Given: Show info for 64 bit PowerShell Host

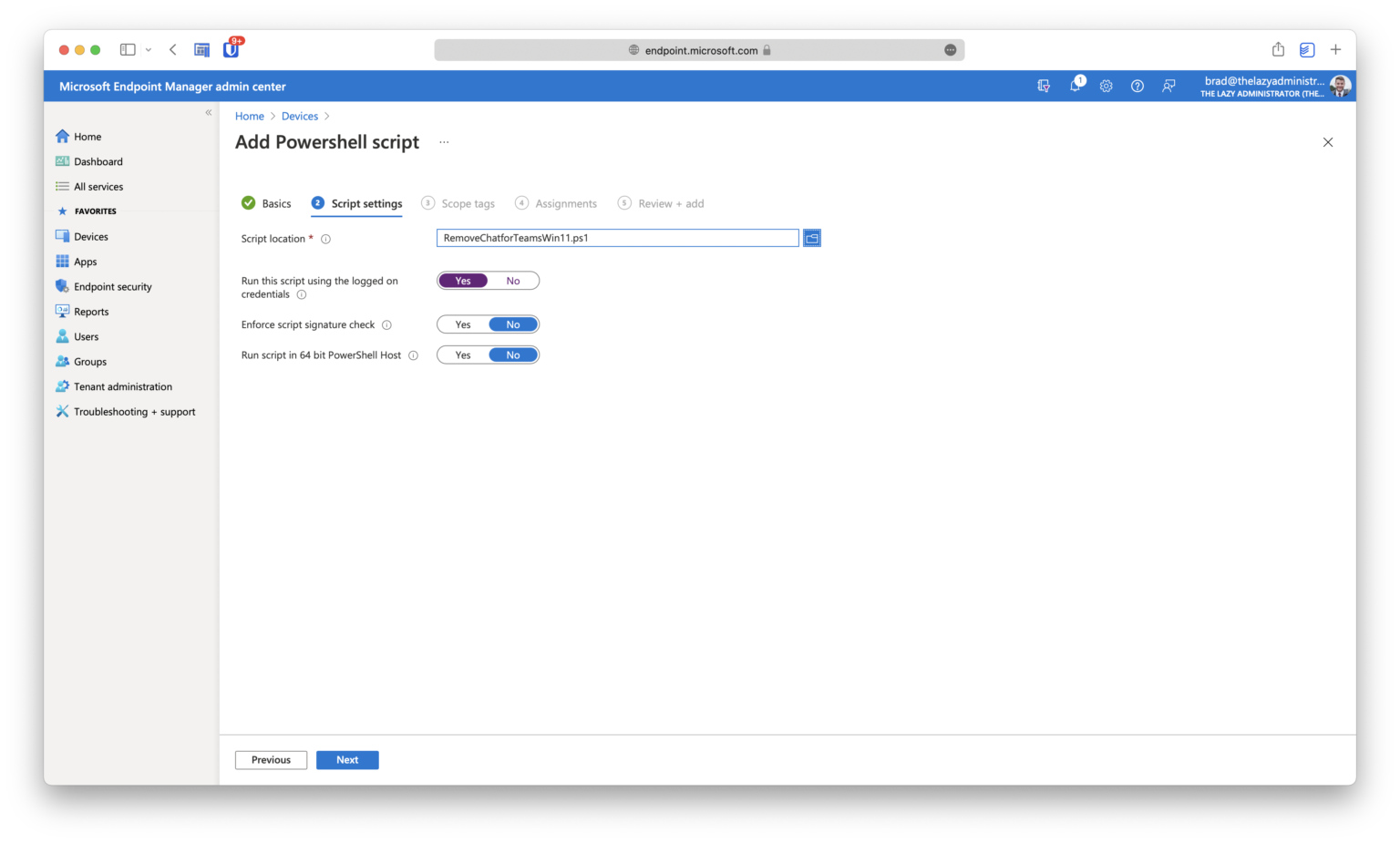Looking at the screenshot, I should pyautogui.click(x=413, y=356).
